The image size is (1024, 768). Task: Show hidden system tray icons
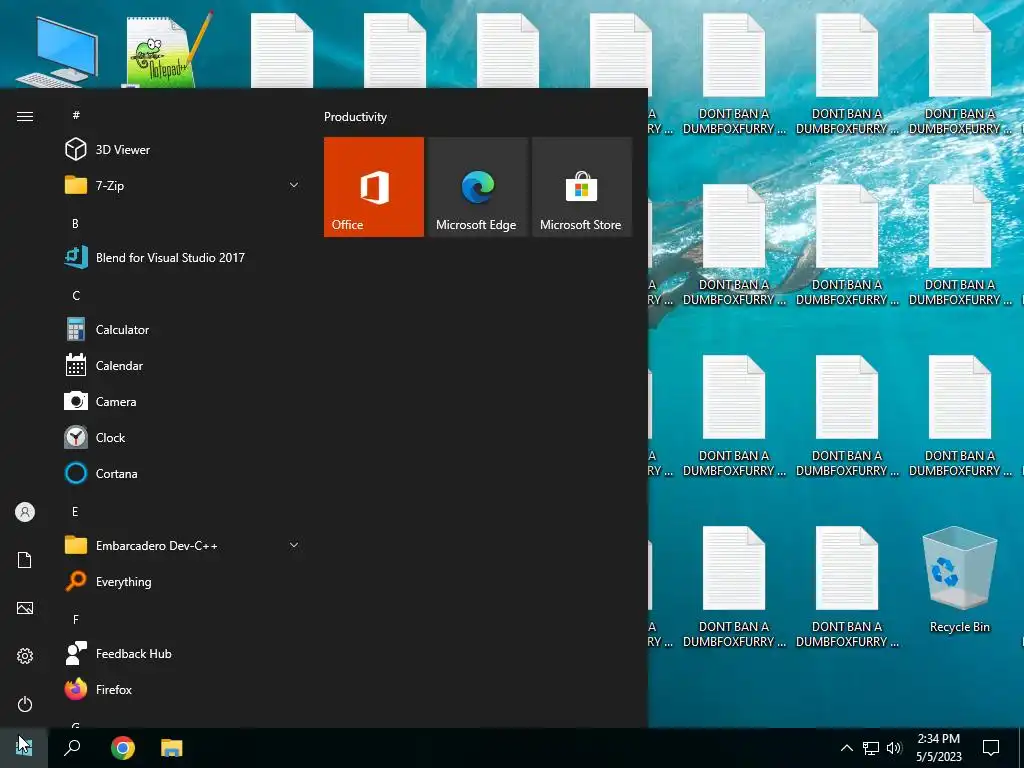[x=846, y=748]
